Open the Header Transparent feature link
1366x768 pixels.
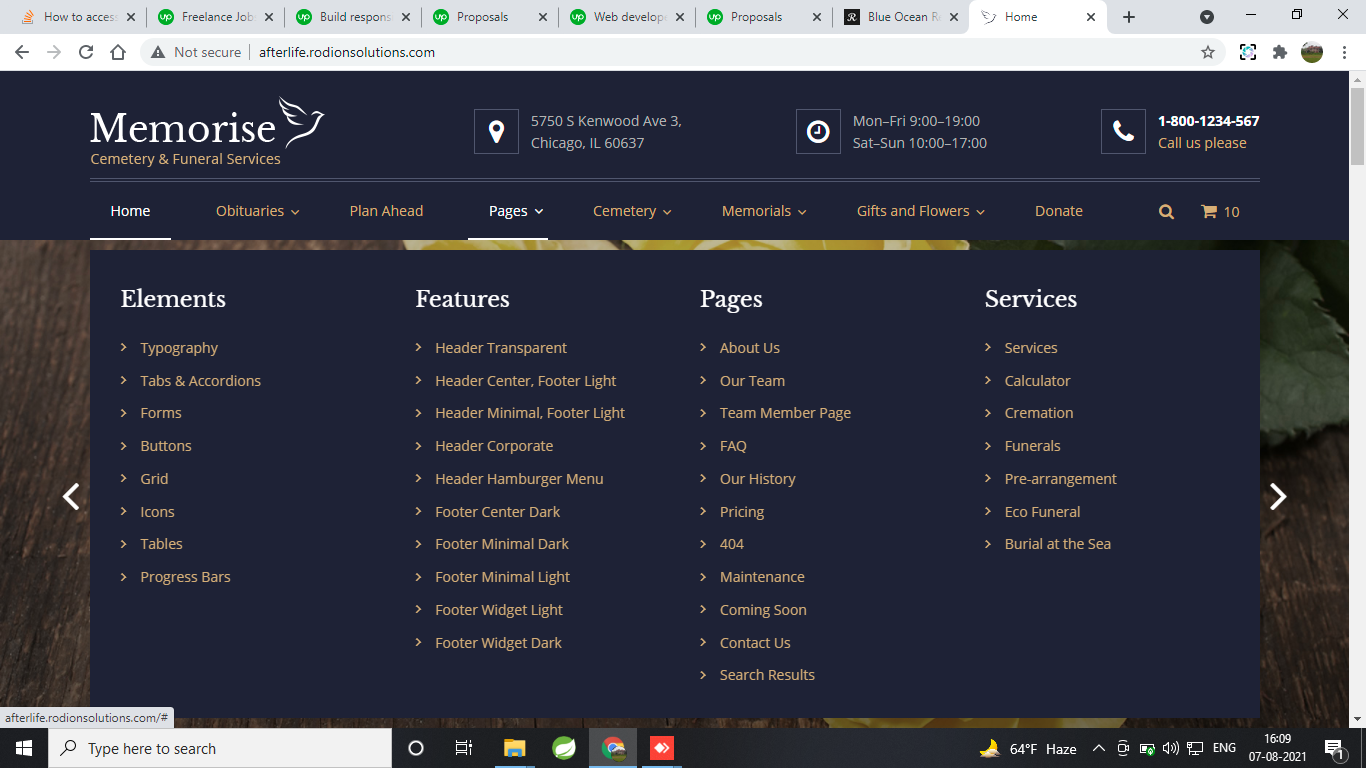click(501, 348)
